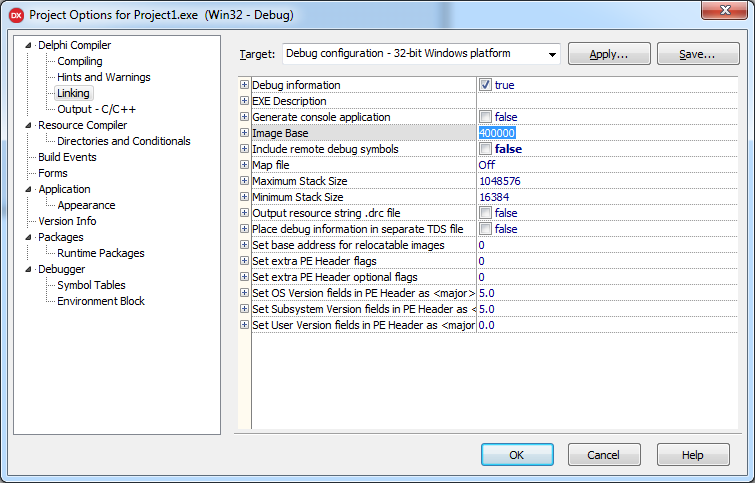
Task: Expand Generate console application row
Action: tap(244, 117)
